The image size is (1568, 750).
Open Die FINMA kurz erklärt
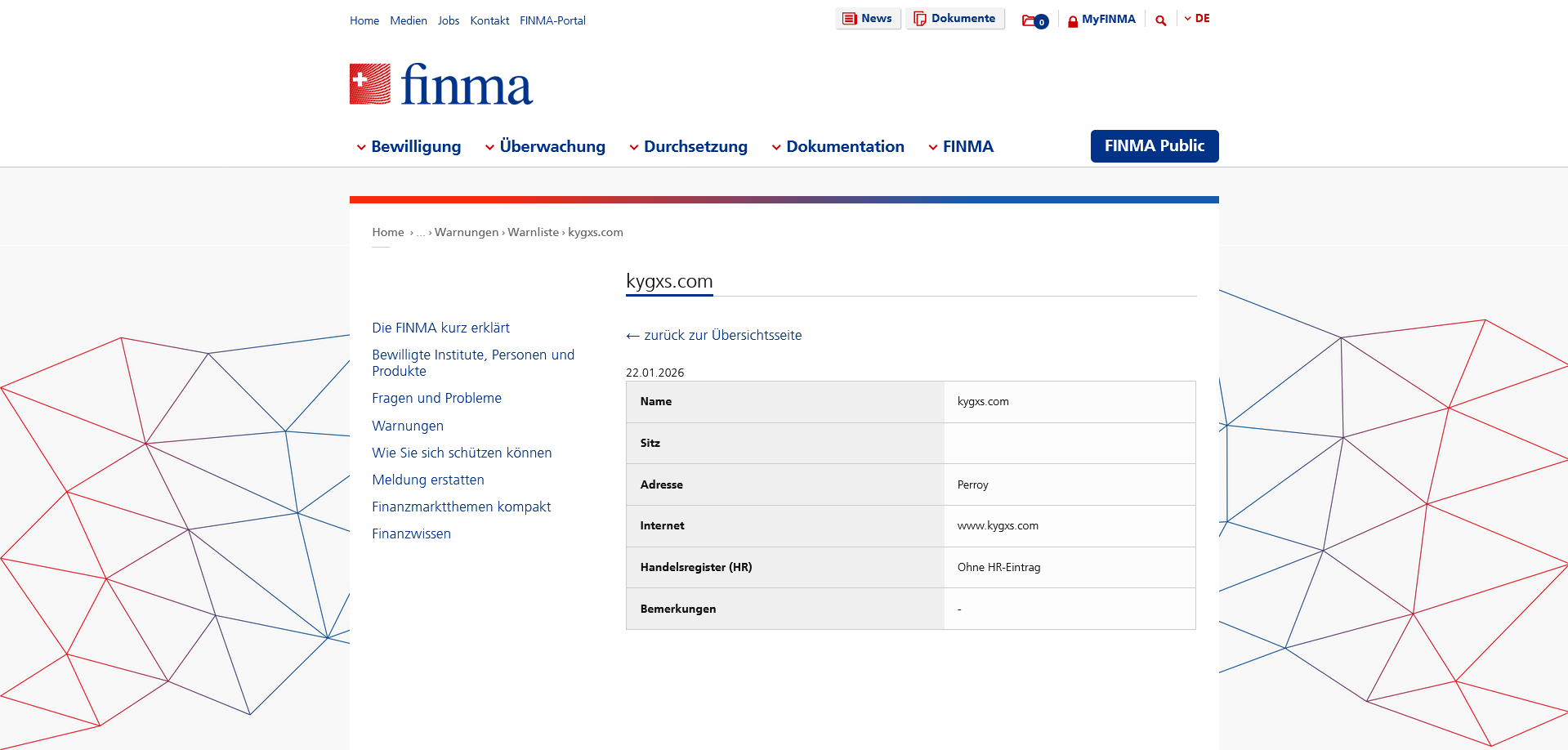click(x=440, y=328)
